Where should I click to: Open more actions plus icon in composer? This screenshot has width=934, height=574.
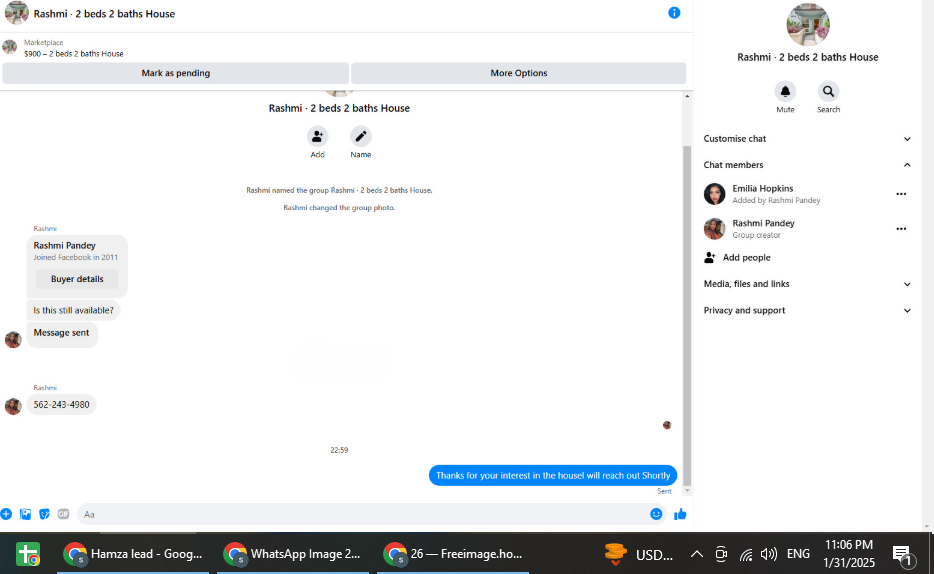pyautogui.click(x=6, y=514)
